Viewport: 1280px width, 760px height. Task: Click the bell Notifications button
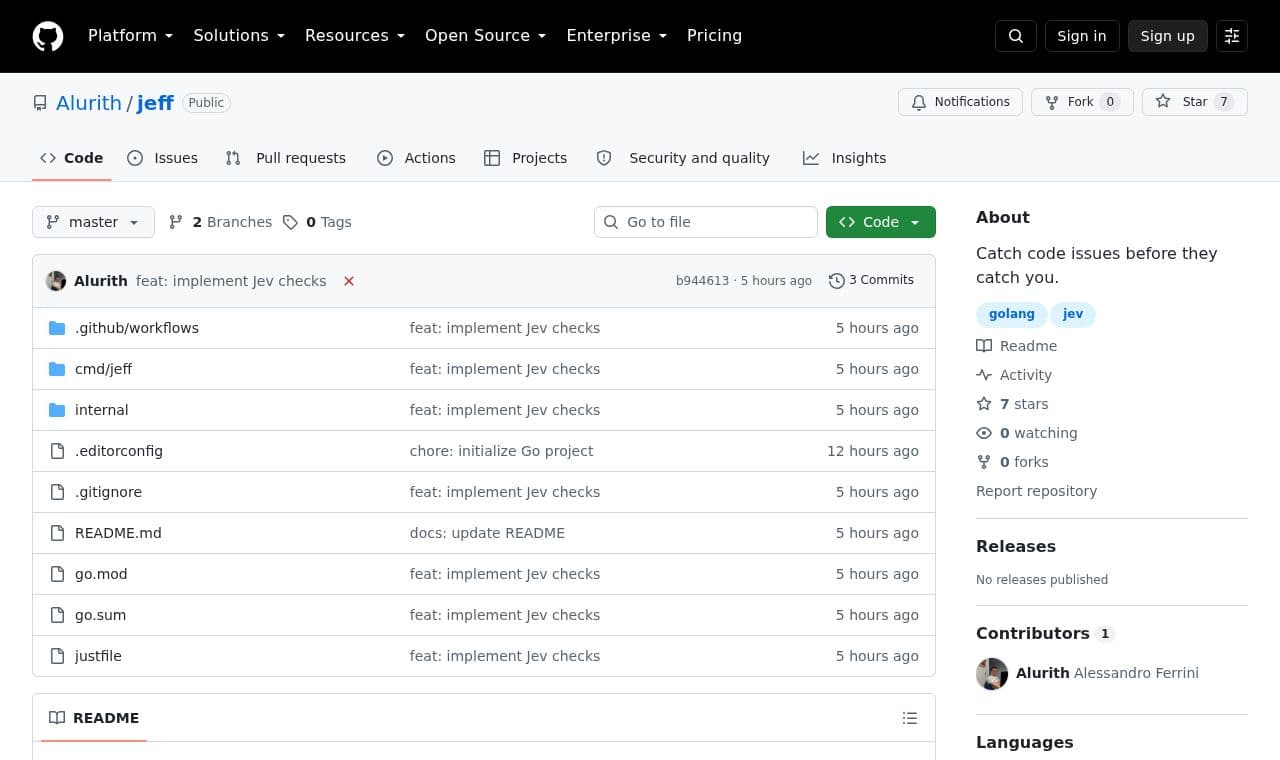(x=960, y=102)
